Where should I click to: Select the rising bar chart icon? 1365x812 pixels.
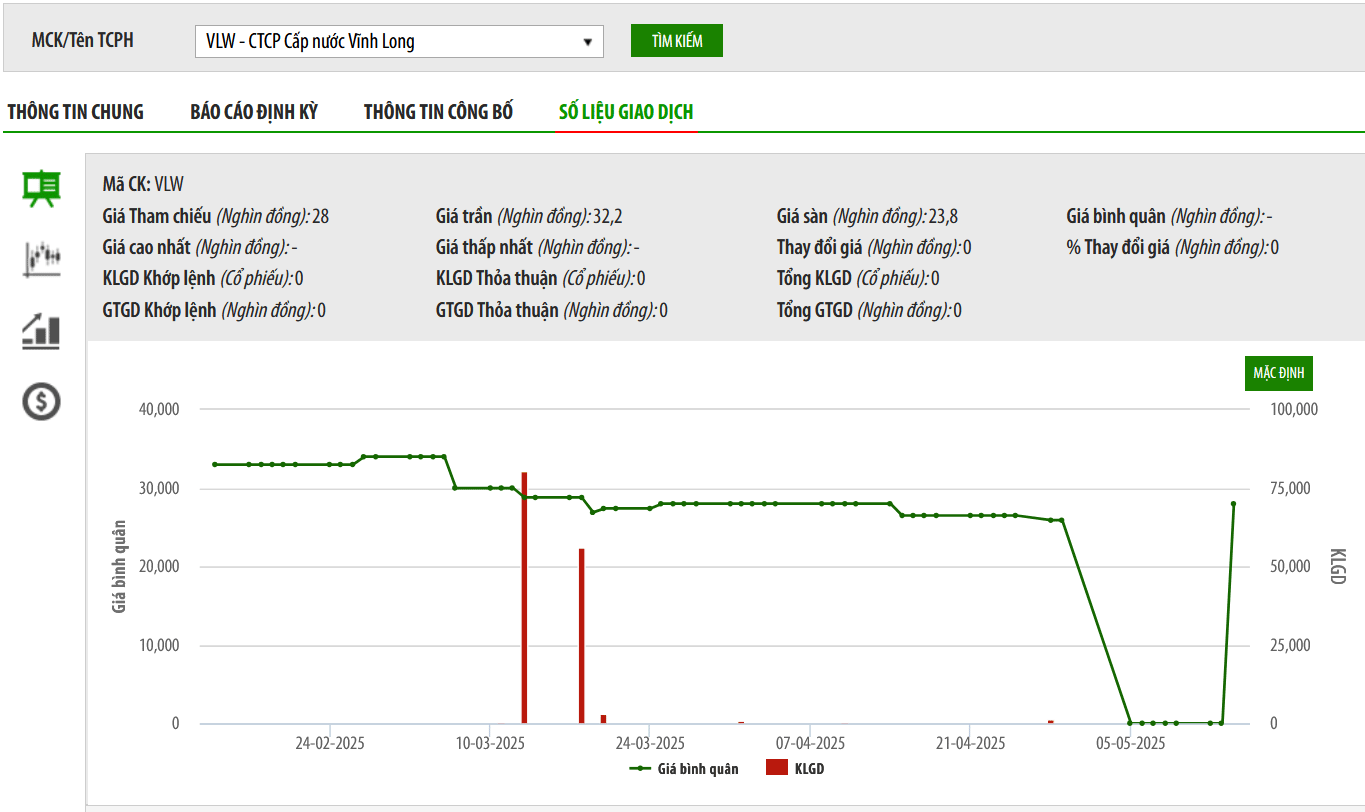tap(42, 330)
